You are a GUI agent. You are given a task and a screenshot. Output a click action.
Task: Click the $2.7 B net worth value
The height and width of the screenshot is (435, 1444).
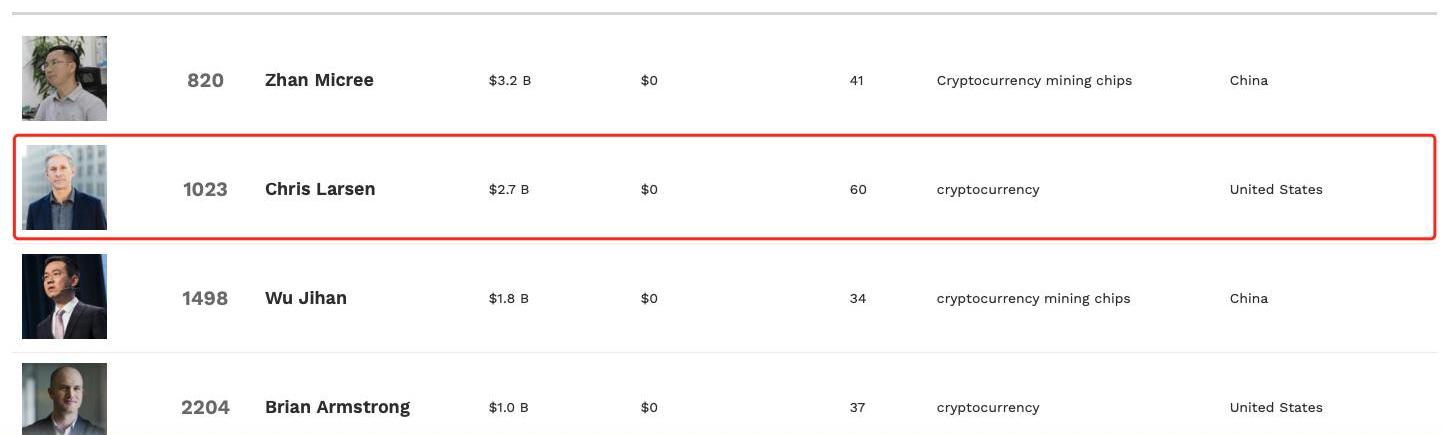[509, 189]
